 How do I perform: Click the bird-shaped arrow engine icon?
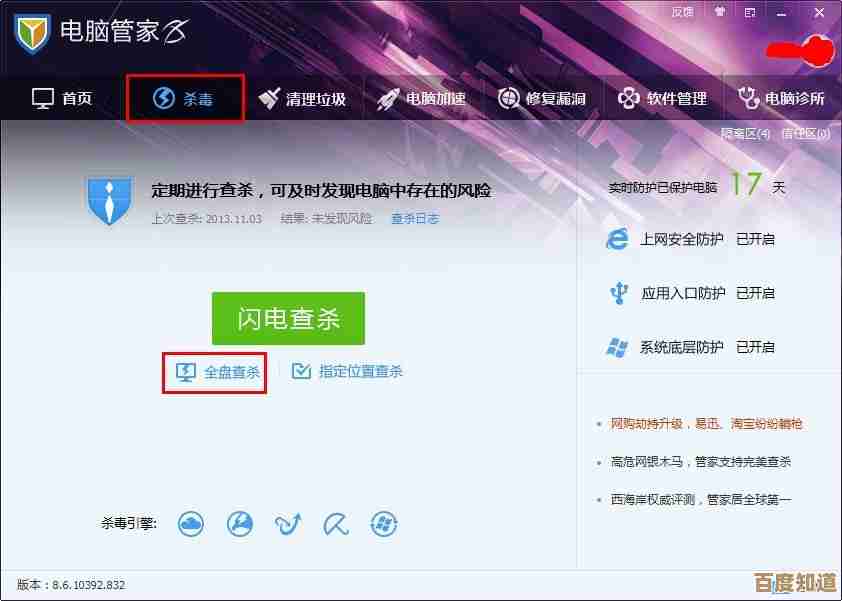tap(287, 523)
